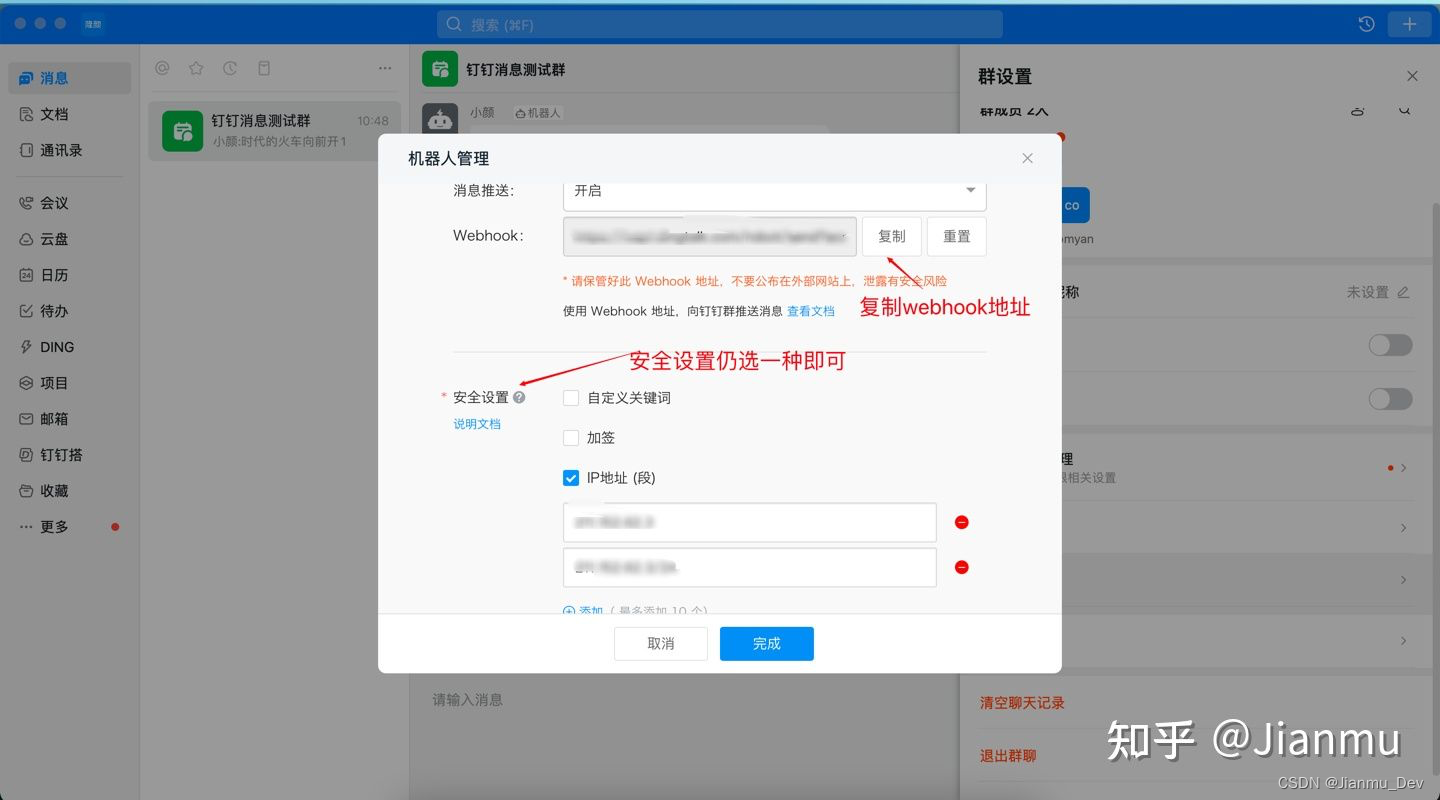
Task: Click the first IP address input field
Action: [x=749, y=522]
